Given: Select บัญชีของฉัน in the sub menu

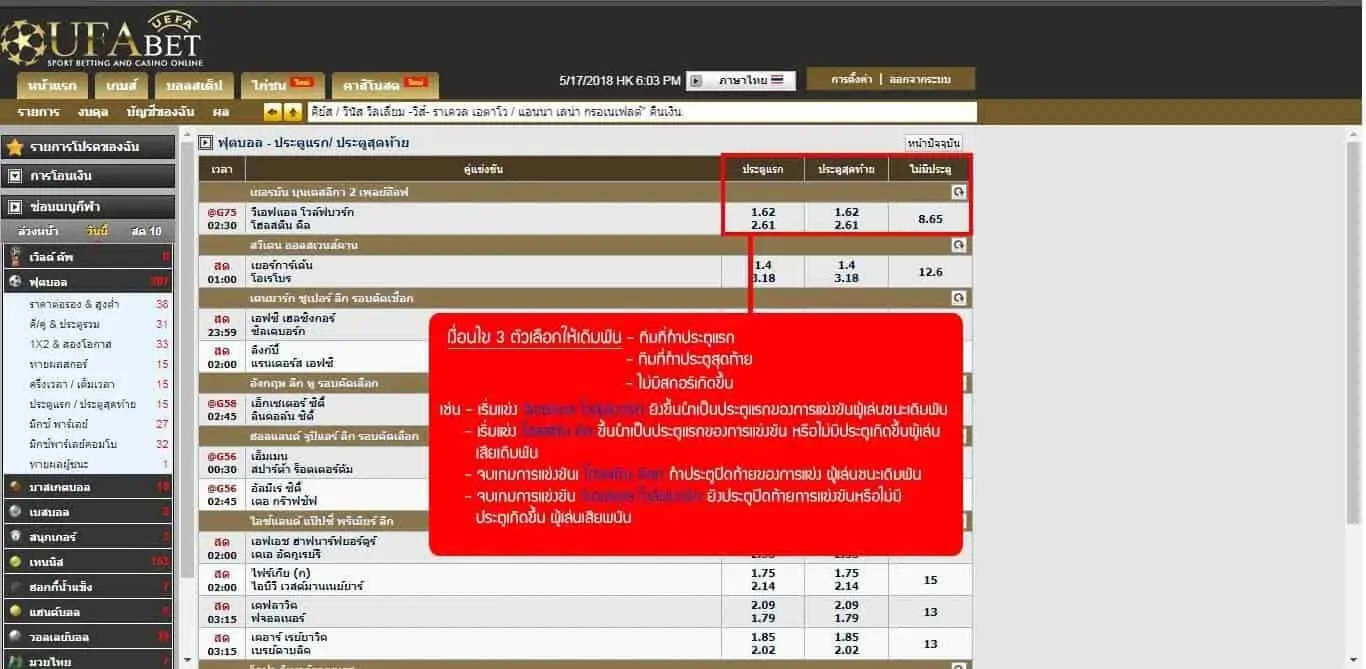Looking at the screenshot, I should pyautogui.click(x=160, y=112).
